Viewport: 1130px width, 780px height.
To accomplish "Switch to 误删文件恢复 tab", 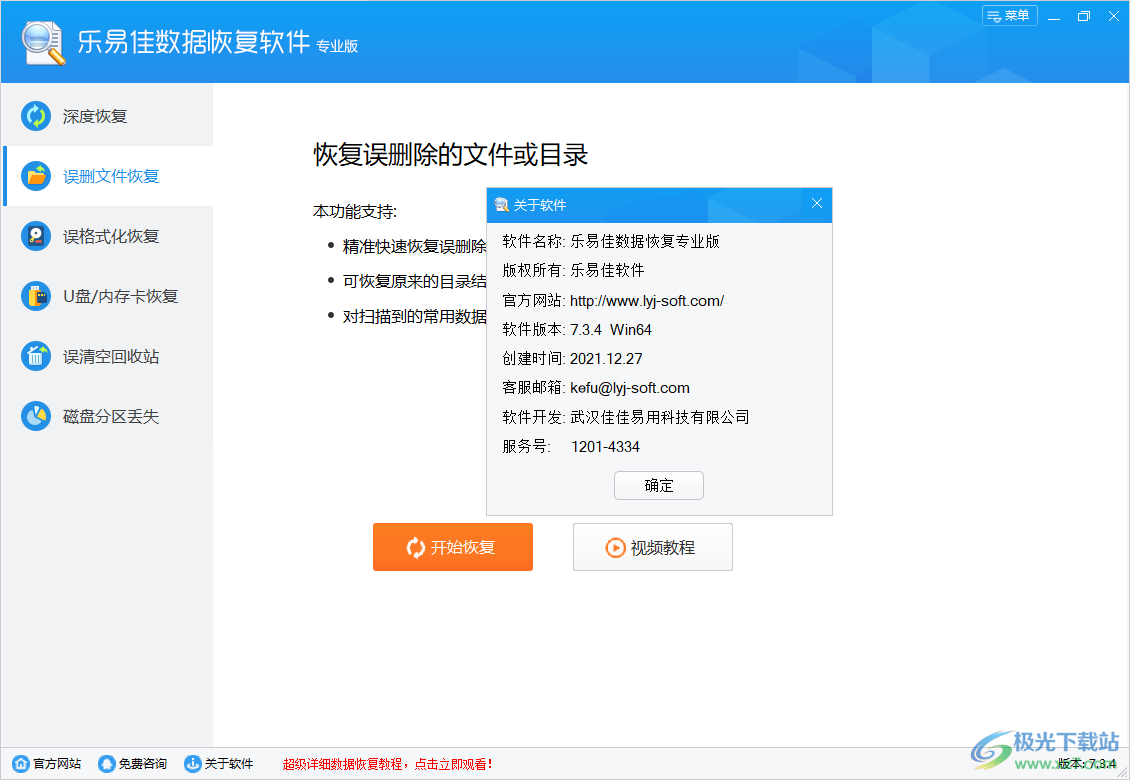I will pyautogui.click(x=108, y=176).
